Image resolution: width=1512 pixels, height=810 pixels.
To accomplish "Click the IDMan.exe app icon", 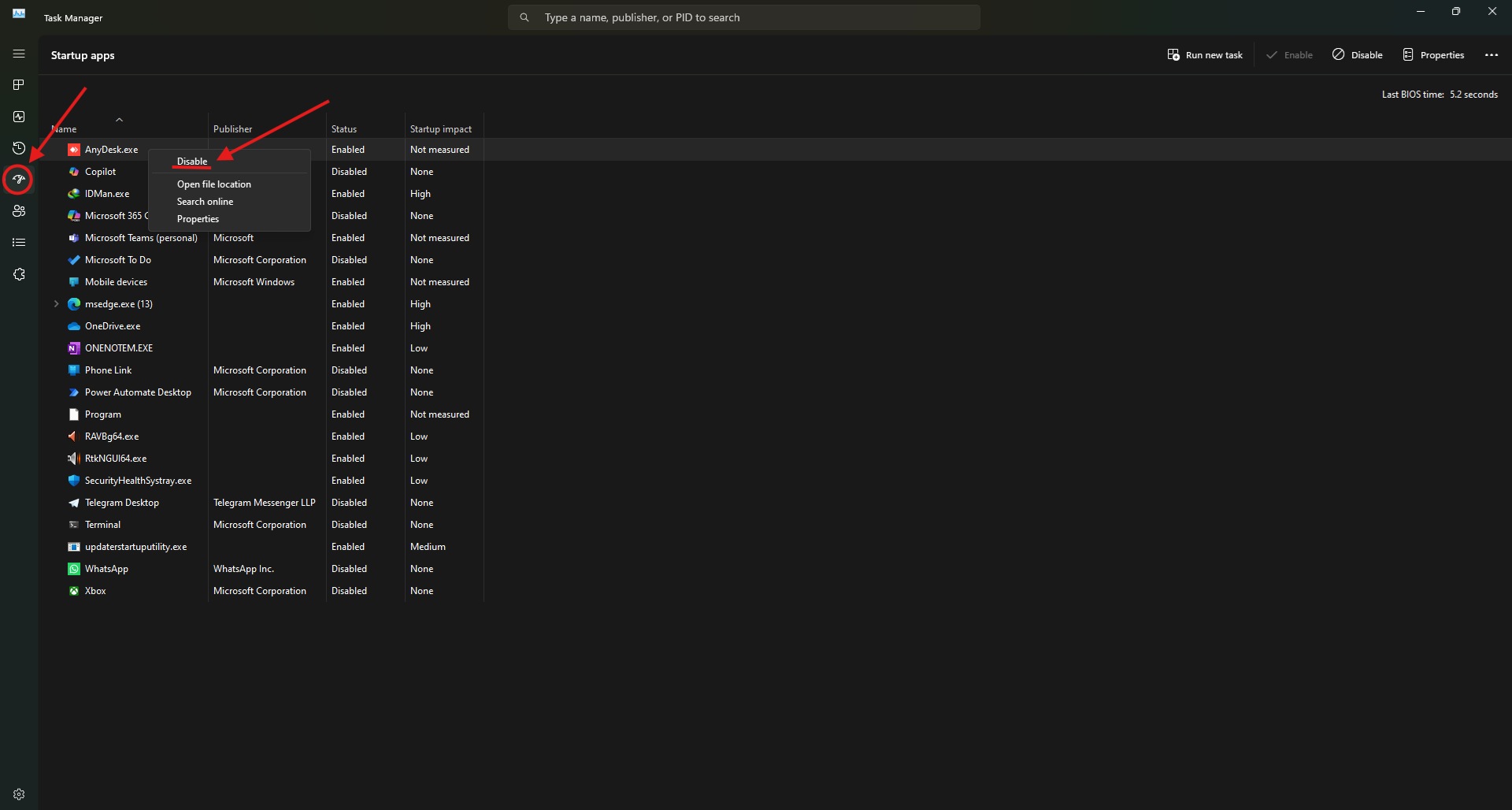I will pos(74,194).
